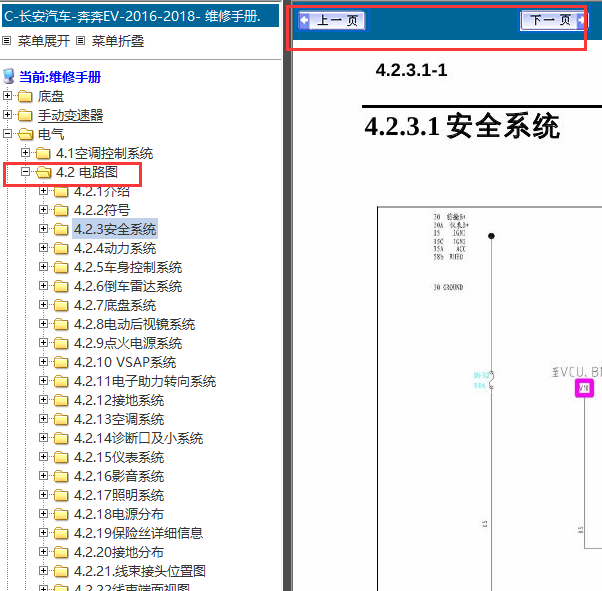Viewport: 602px width, 591px height.
Task: Open the 4.2.2符号 entry
Action: pos(102,210)
